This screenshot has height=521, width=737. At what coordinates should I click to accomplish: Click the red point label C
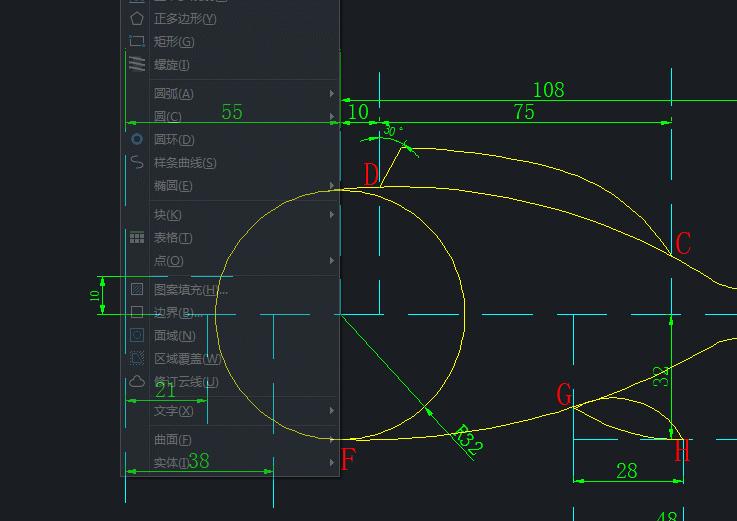683,243
